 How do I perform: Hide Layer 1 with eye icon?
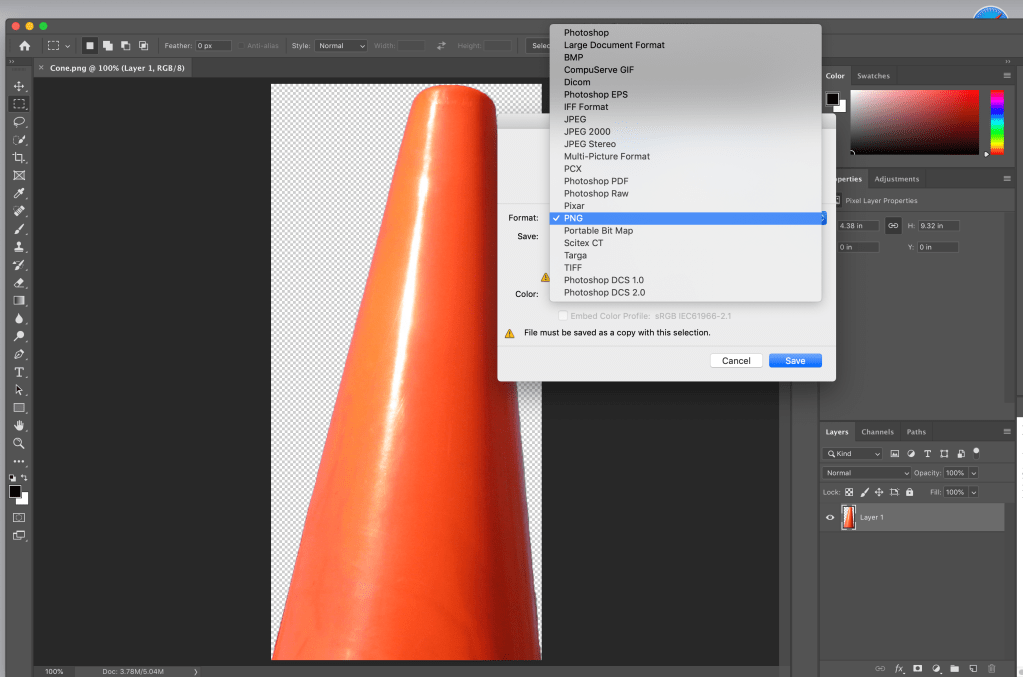(829, 517)
